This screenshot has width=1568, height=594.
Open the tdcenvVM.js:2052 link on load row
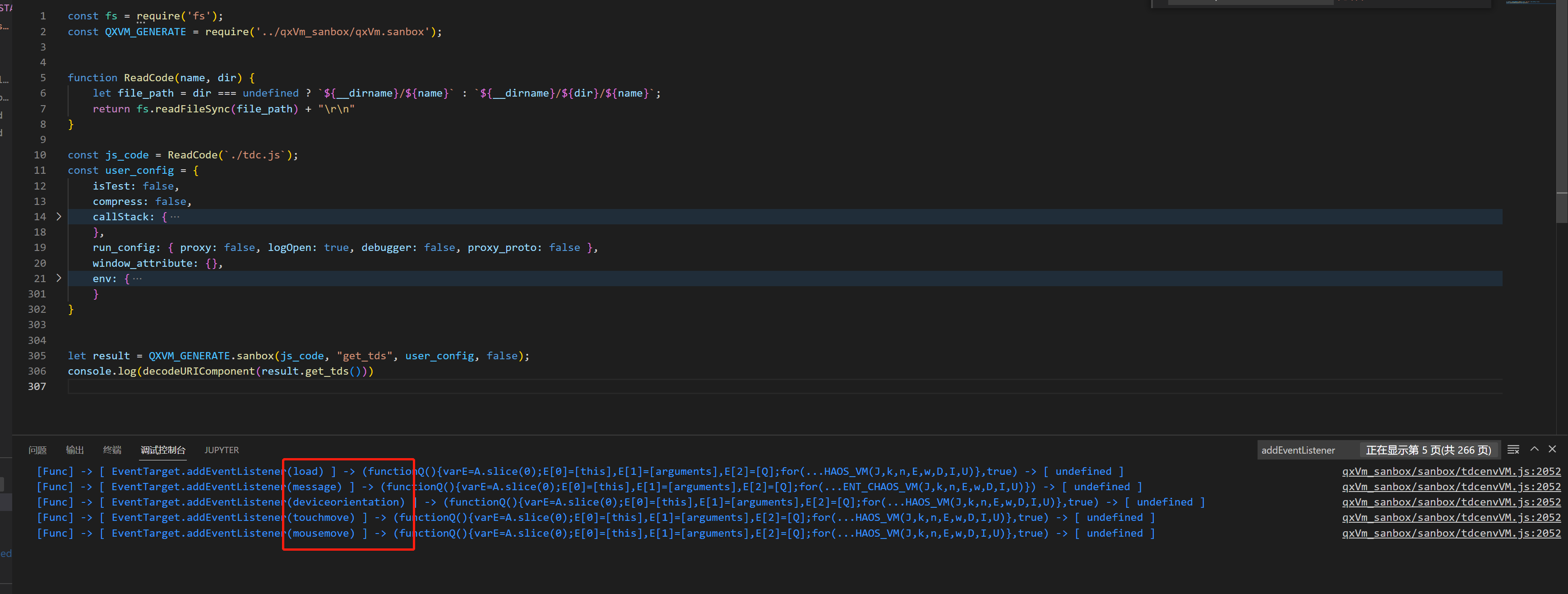click(x=1451, y=471)
